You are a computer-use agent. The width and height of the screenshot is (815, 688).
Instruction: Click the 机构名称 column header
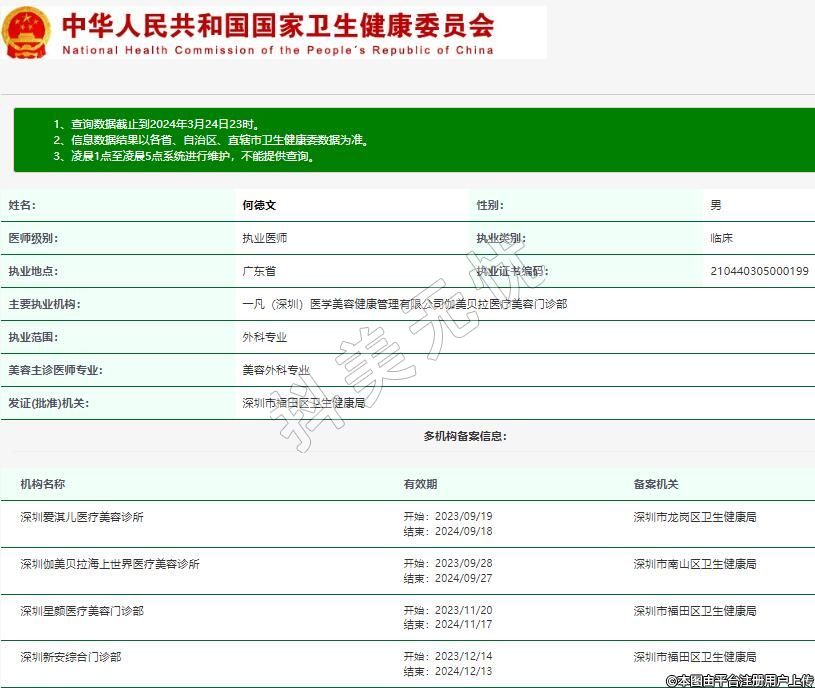coord(43,484)
